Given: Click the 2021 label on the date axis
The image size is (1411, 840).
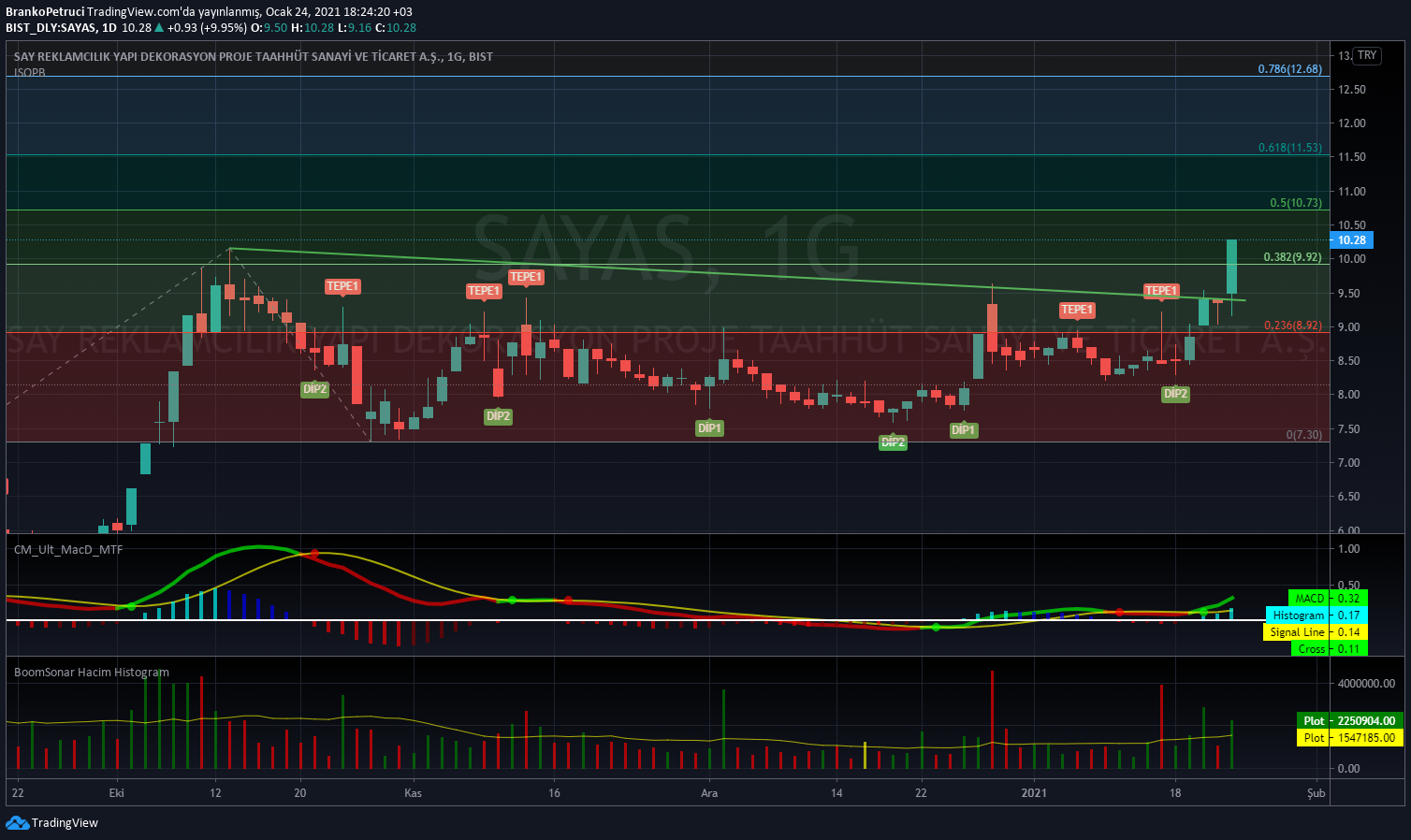Looking at the screenshot, I should (1034, 793).
